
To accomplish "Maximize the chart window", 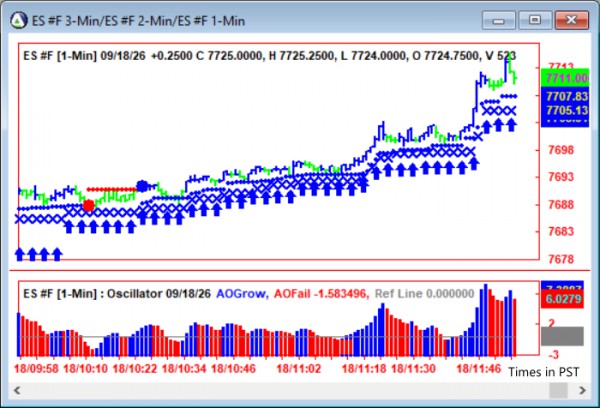I will click(x=535, y=20).
